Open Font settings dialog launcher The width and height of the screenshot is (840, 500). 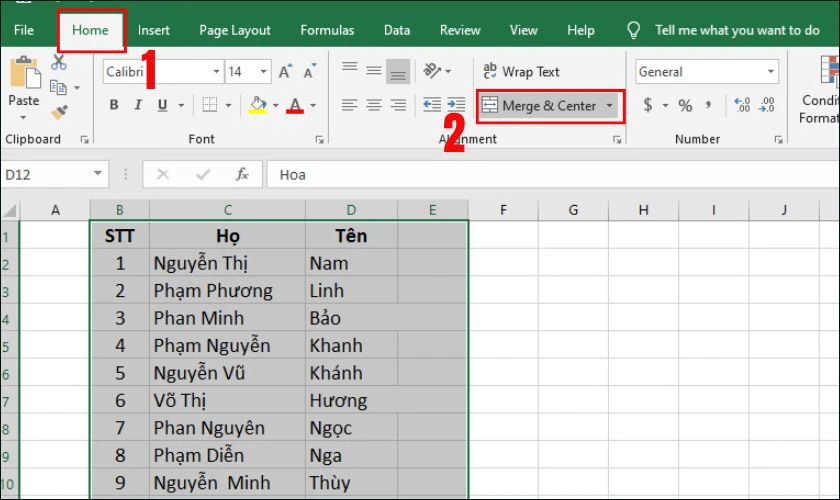(320, 139)
